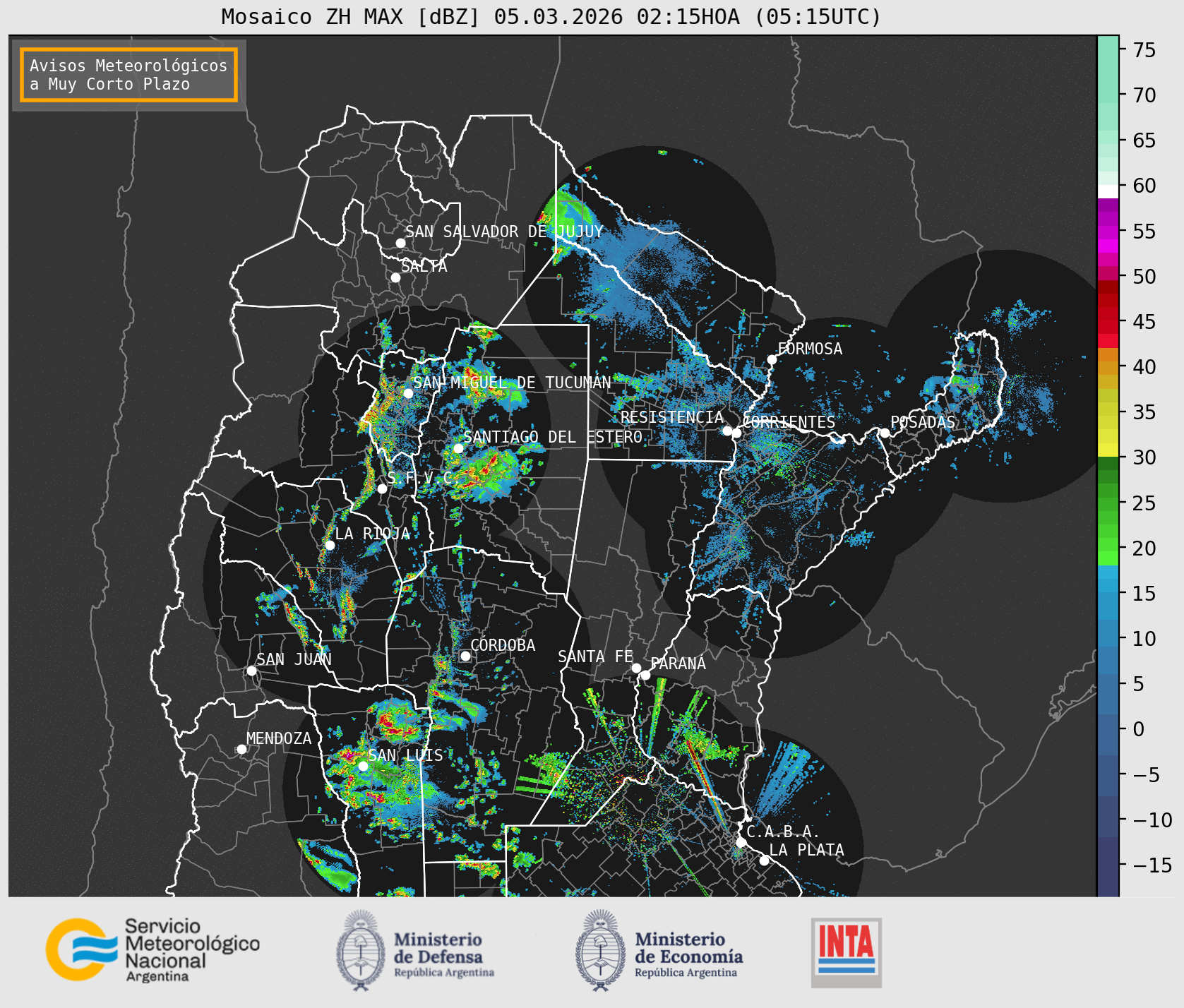The width and height of the screenshot is (1184, 1008).
Task: Click the 30 dBZ colorbar label
Action: coord(1144,457)
